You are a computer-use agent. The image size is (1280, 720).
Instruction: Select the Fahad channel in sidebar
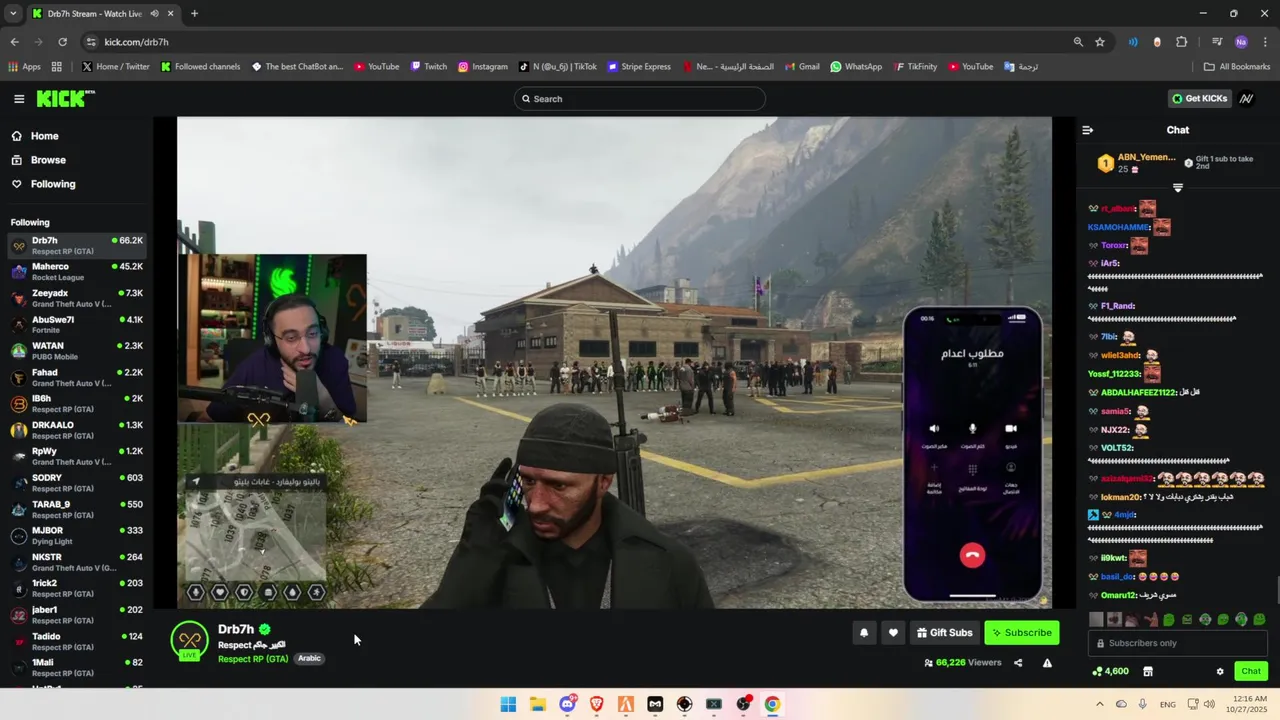[76, 377]
